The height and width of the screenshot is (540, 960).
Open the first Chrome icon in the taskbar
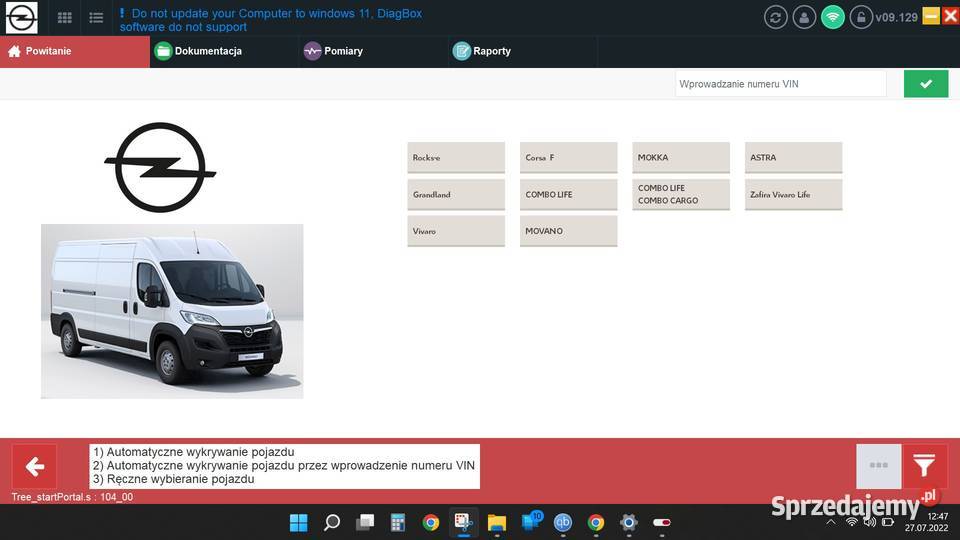[x=431, y=522]
